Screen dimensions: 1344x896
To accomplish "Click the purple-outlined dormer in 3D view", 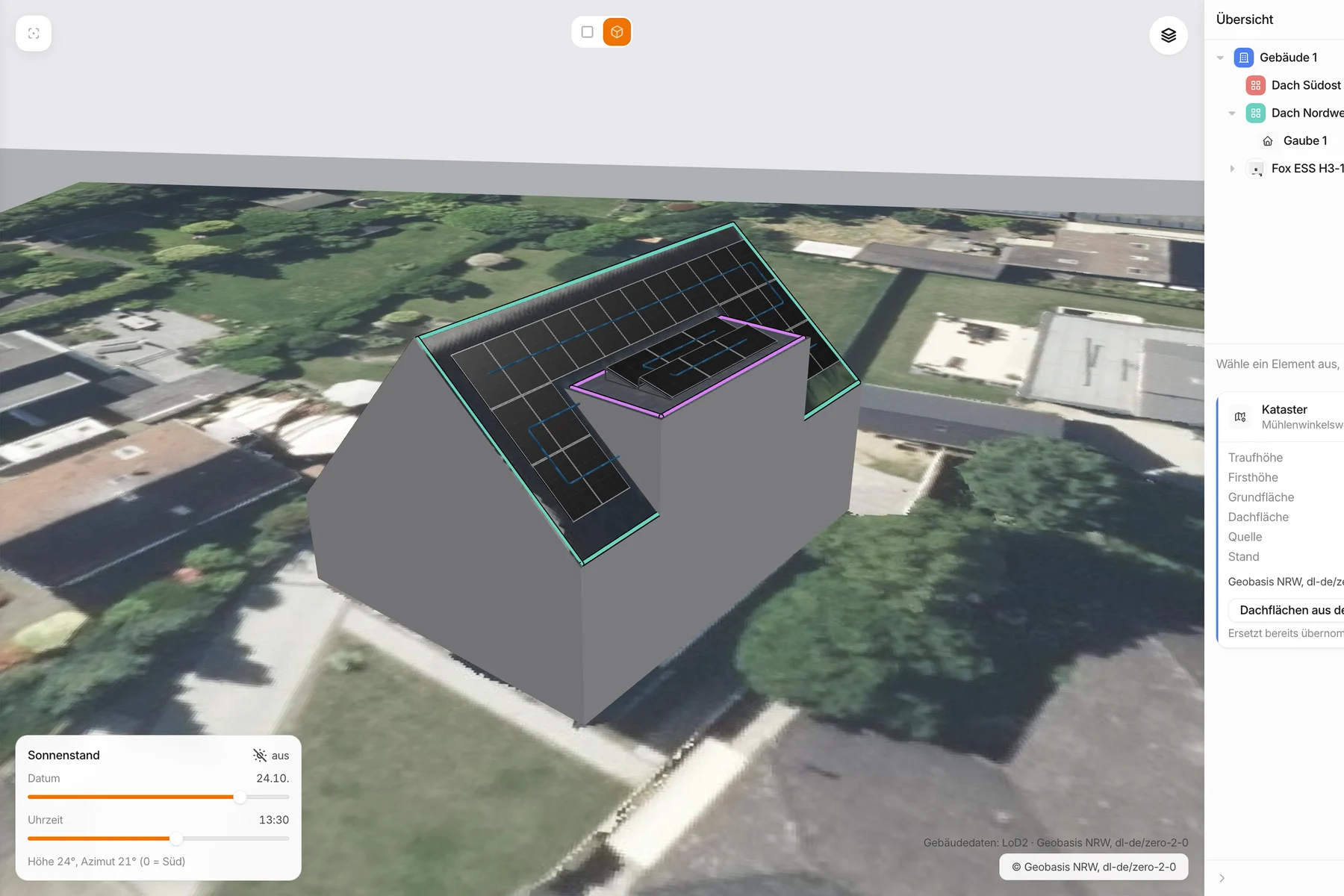I will (691, 366).
